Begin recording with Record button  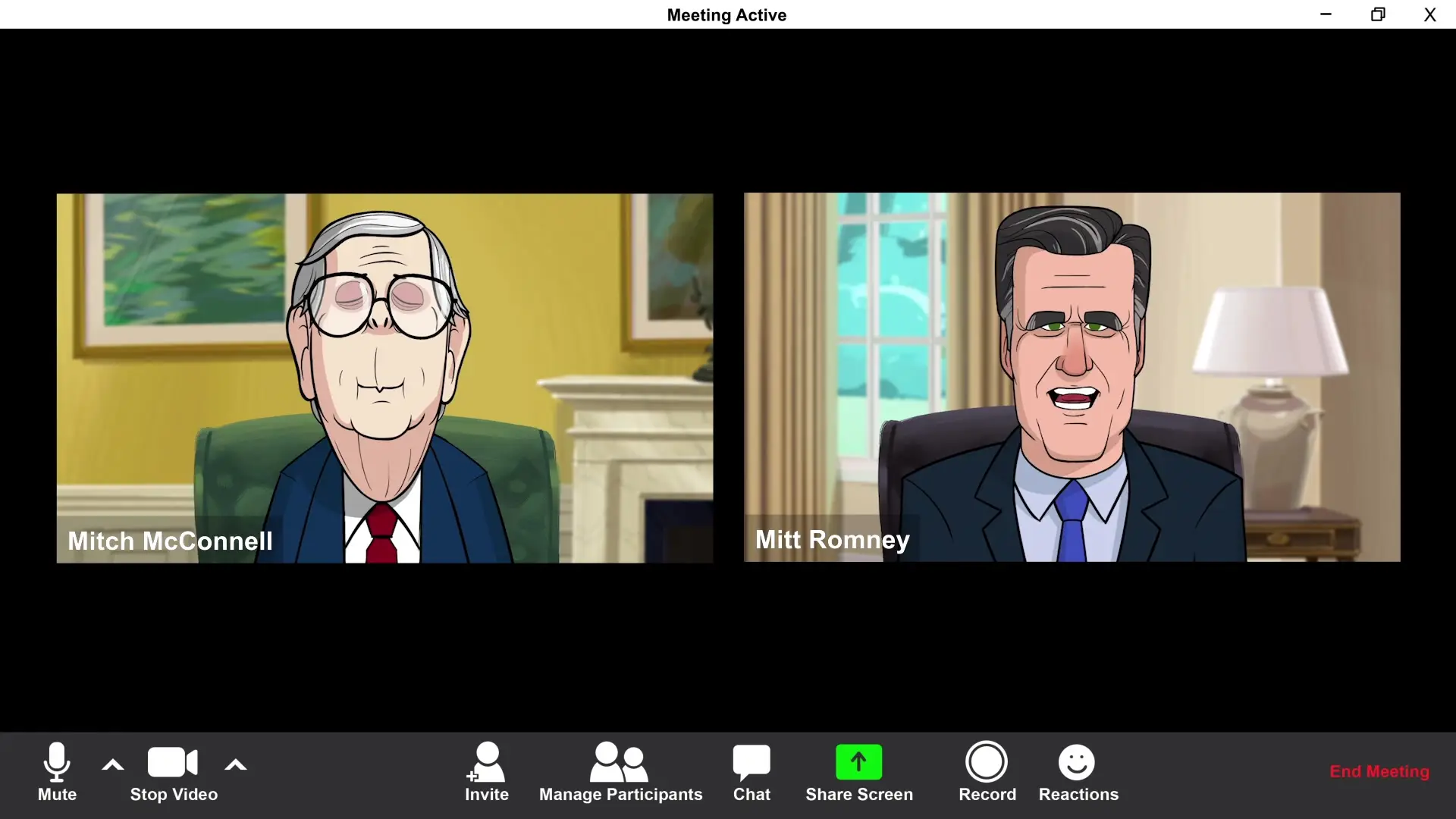987,772
